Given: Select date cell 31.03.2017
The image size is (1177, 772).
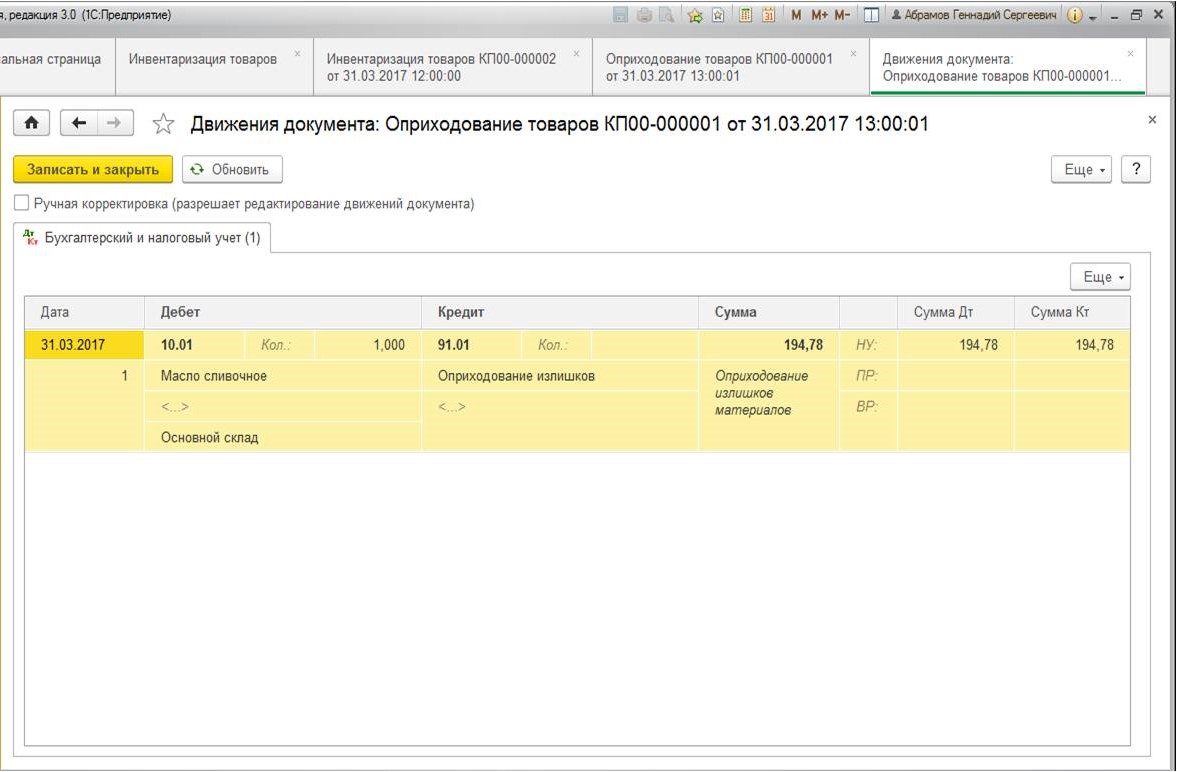Looking at the screenshot, I should tap(84, 345).
